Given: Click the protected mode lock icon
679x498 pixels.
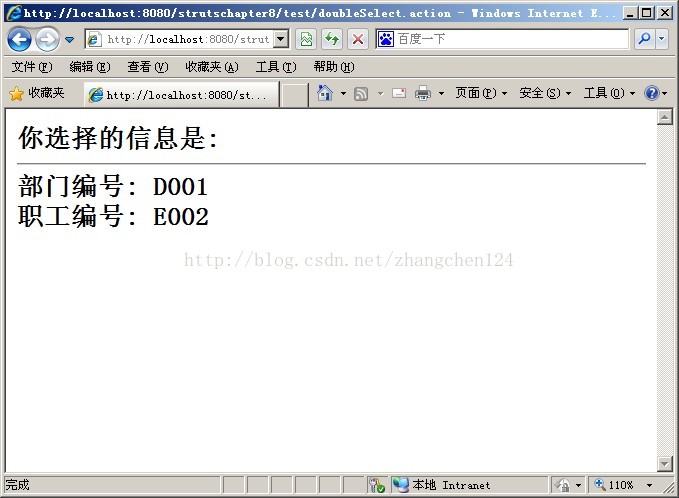Looking at the screenshot, I should 563,485.
